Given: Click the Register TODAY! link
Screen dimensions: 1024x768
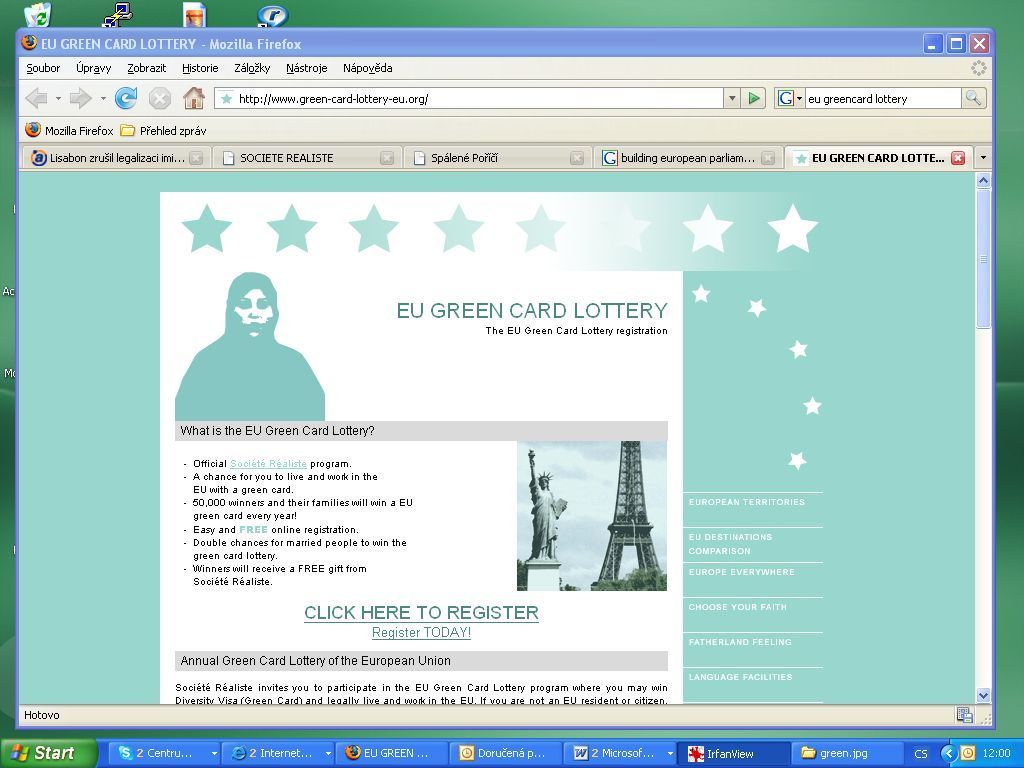Looking at the screenshot, I should click(421, 632).
